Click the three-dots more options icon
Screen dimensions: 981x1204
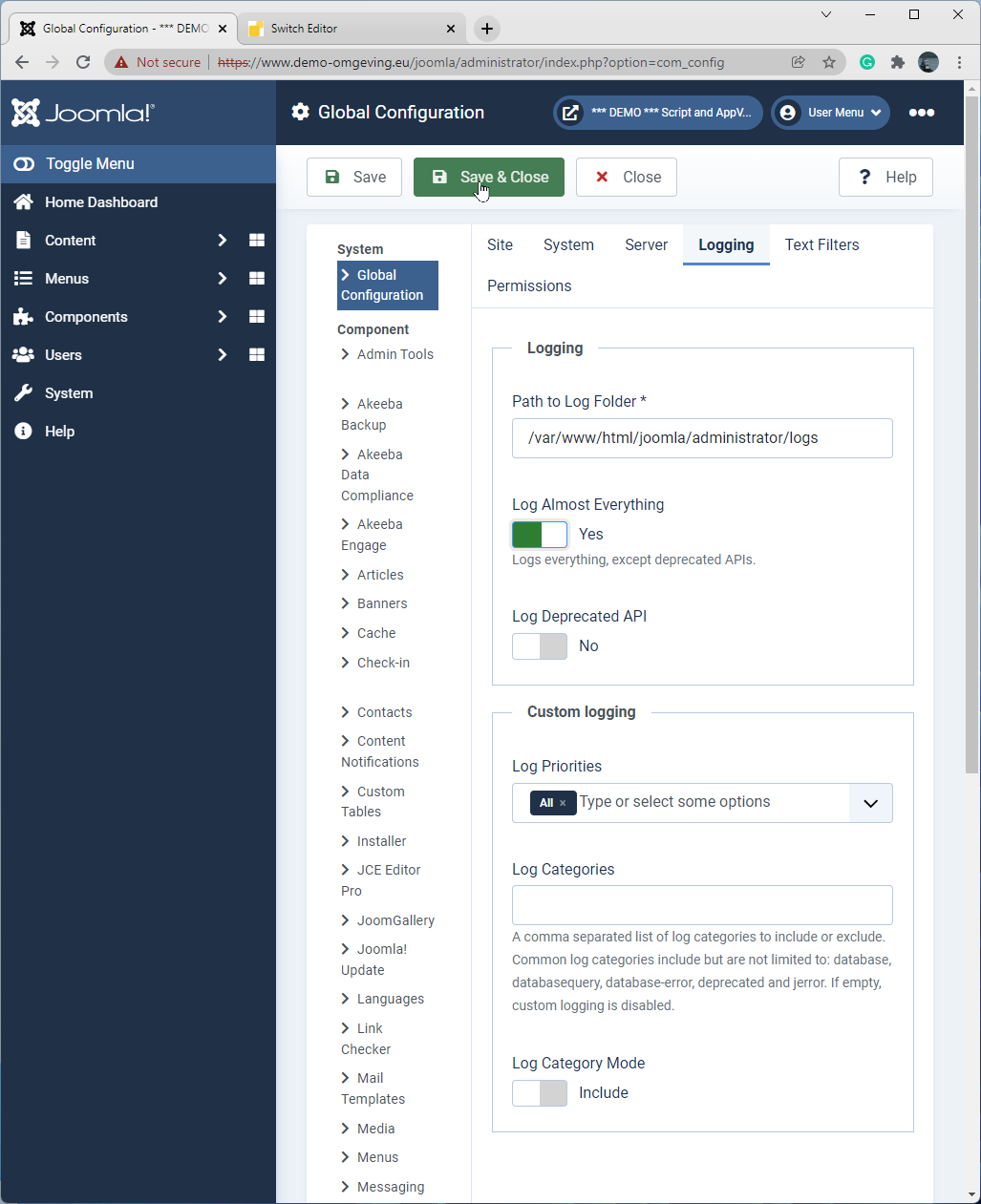[x=922, y=113]
